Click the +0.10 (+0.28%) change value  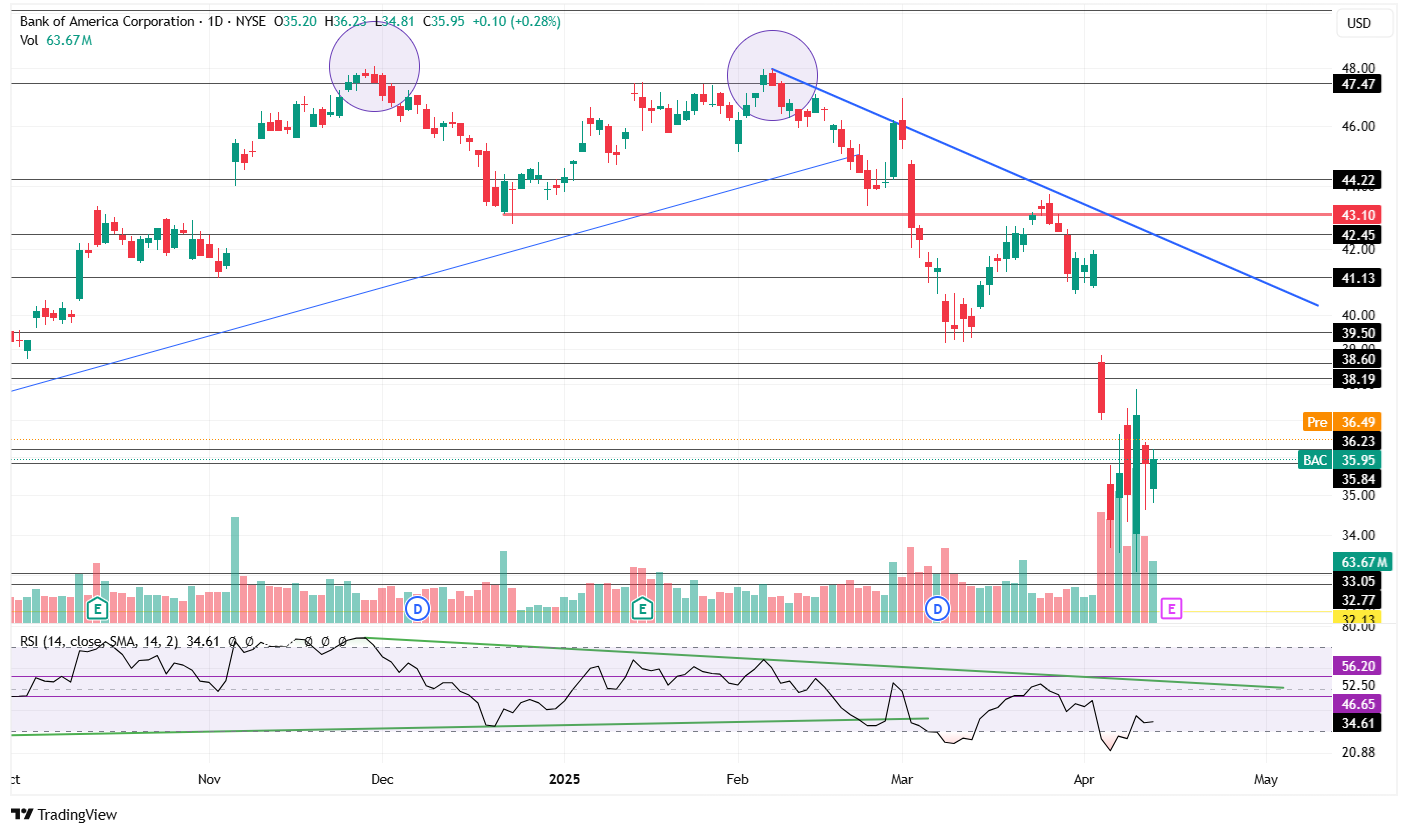click(517, 21)
